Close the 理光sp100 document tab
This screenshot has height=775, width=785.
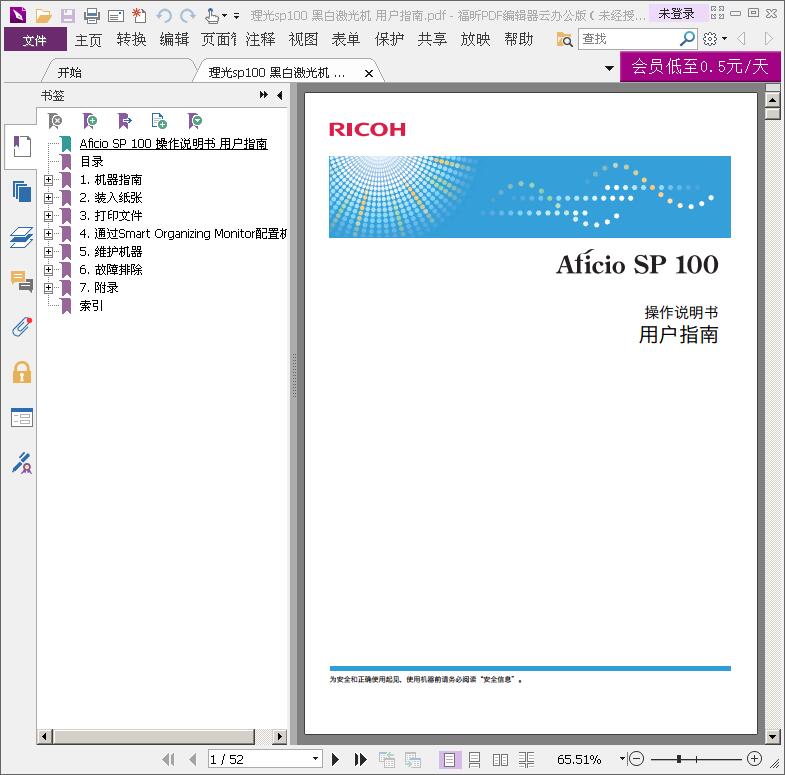coord(369,74)
